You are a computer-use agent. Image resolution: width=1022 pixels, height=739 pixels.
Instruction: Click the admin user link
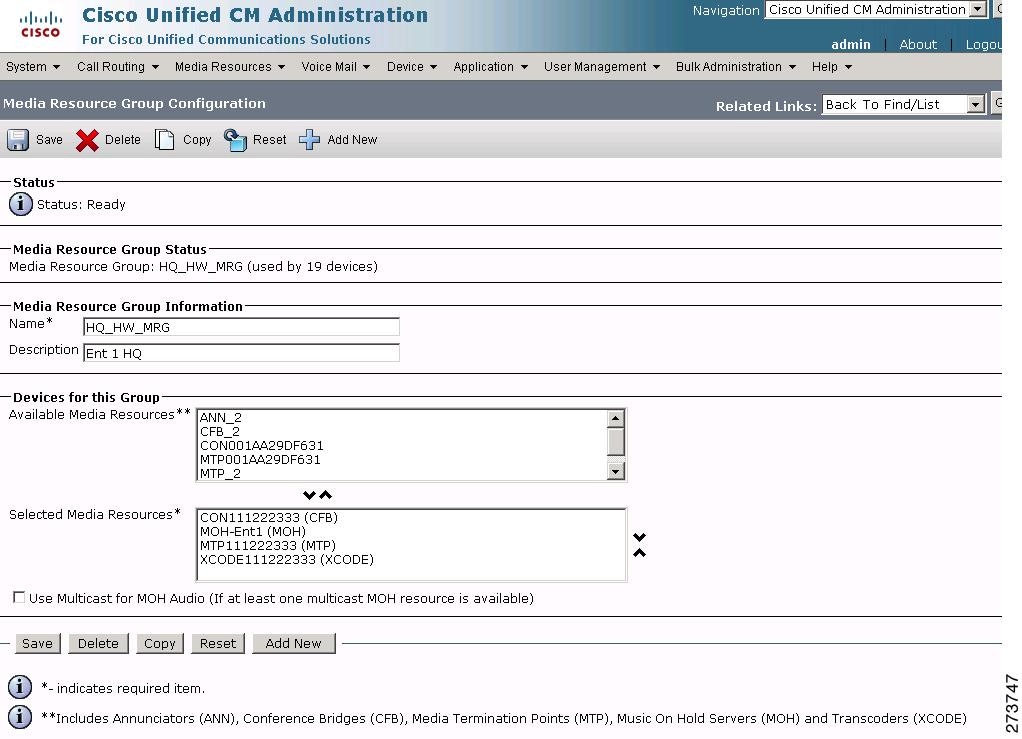[x=851, y=44]
